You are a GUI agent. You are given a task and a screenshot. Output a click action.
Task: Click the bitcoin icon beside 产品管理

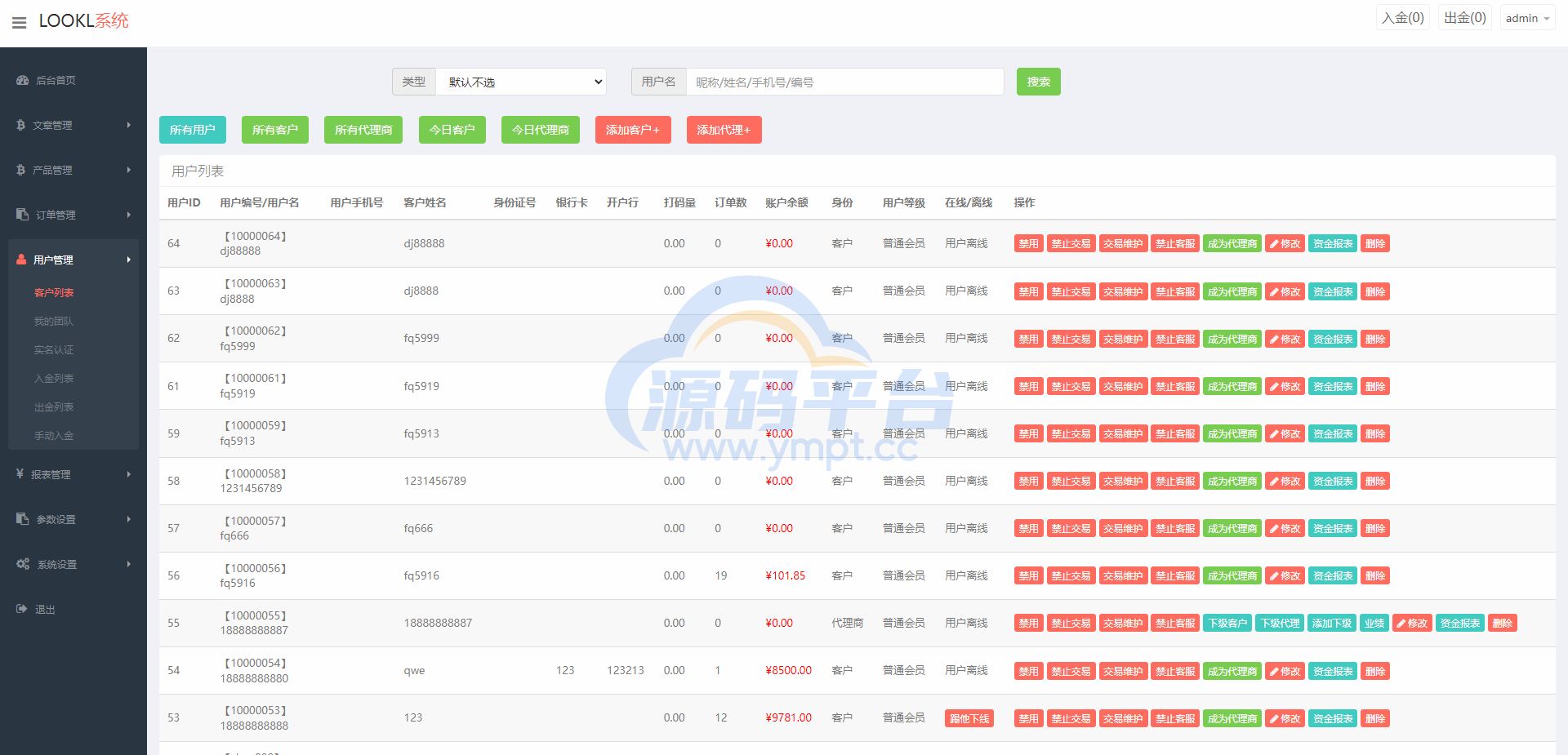21,170
